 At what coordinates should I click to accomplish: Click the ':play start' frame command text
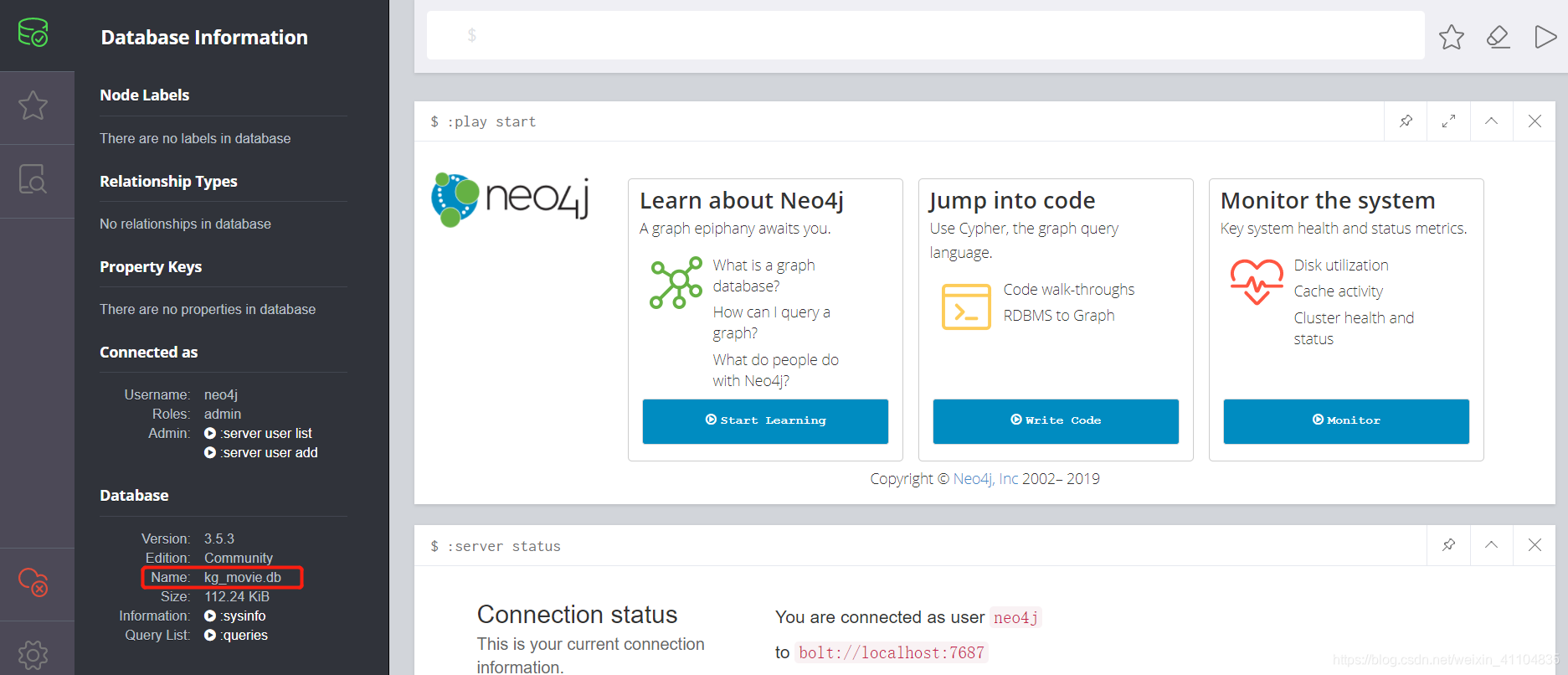(x=491, y=121)
